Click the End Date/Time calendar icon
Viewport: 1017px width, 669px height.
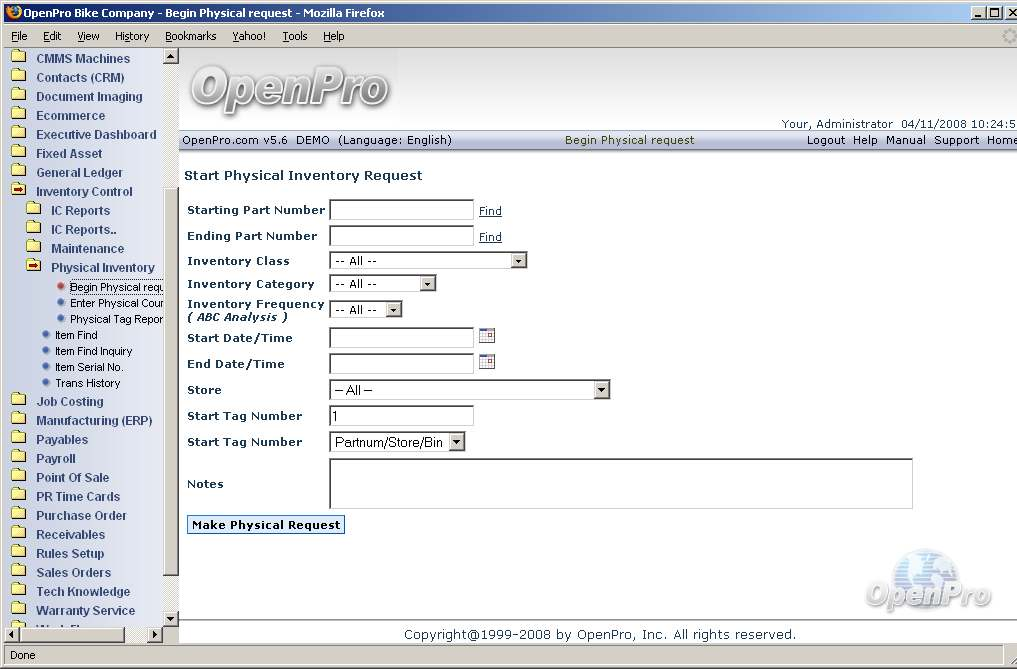pos(487,362)
